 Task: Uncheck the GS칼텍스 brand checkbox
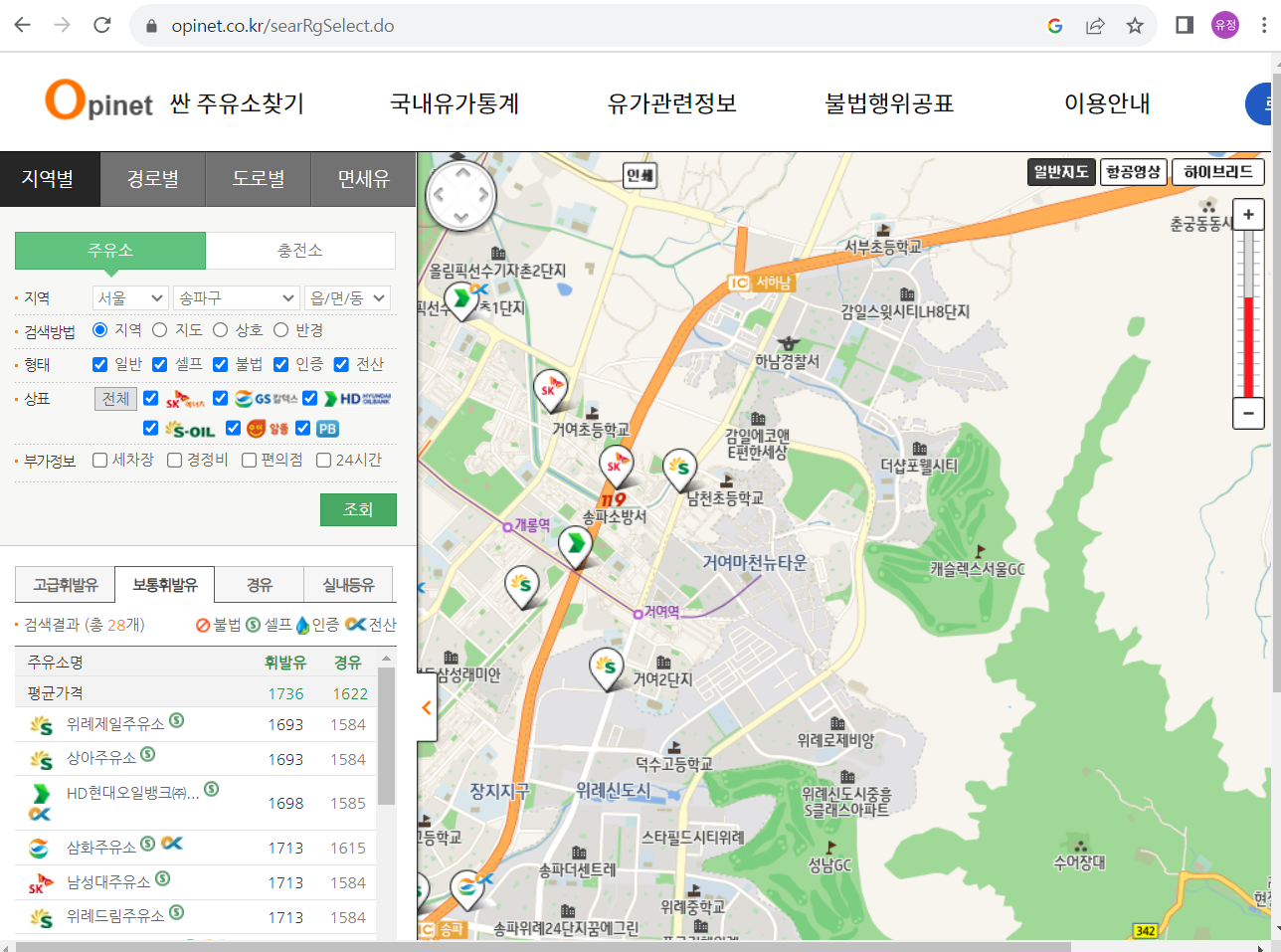click(221, 398)
